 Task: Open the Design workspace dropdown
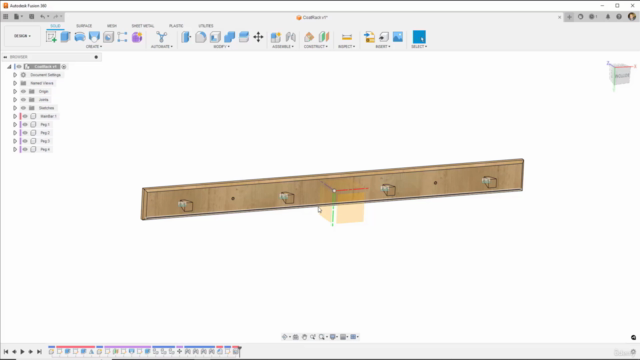coord(22,36)
